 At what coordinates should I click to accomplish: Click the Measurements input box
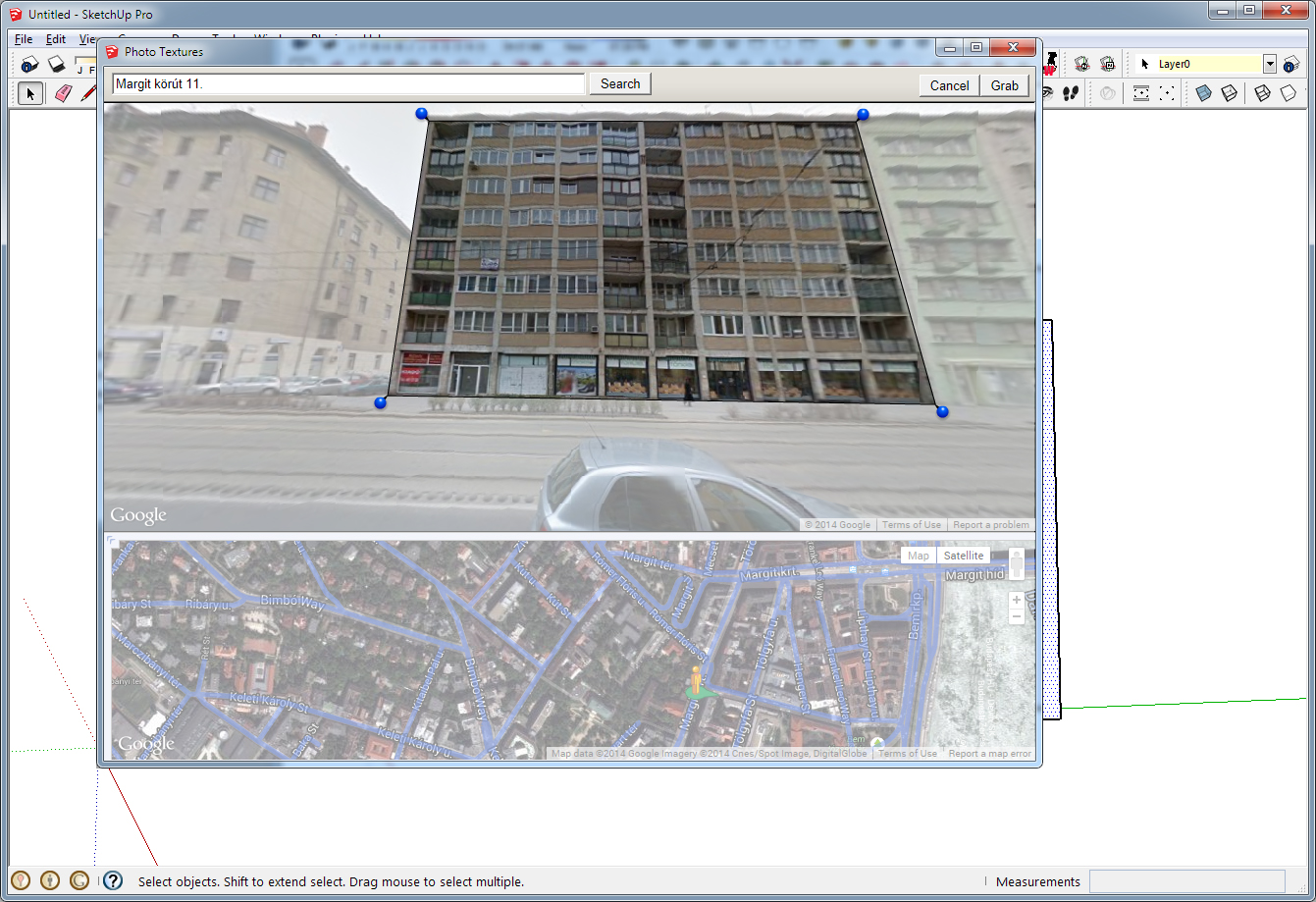pos(1186,881)
